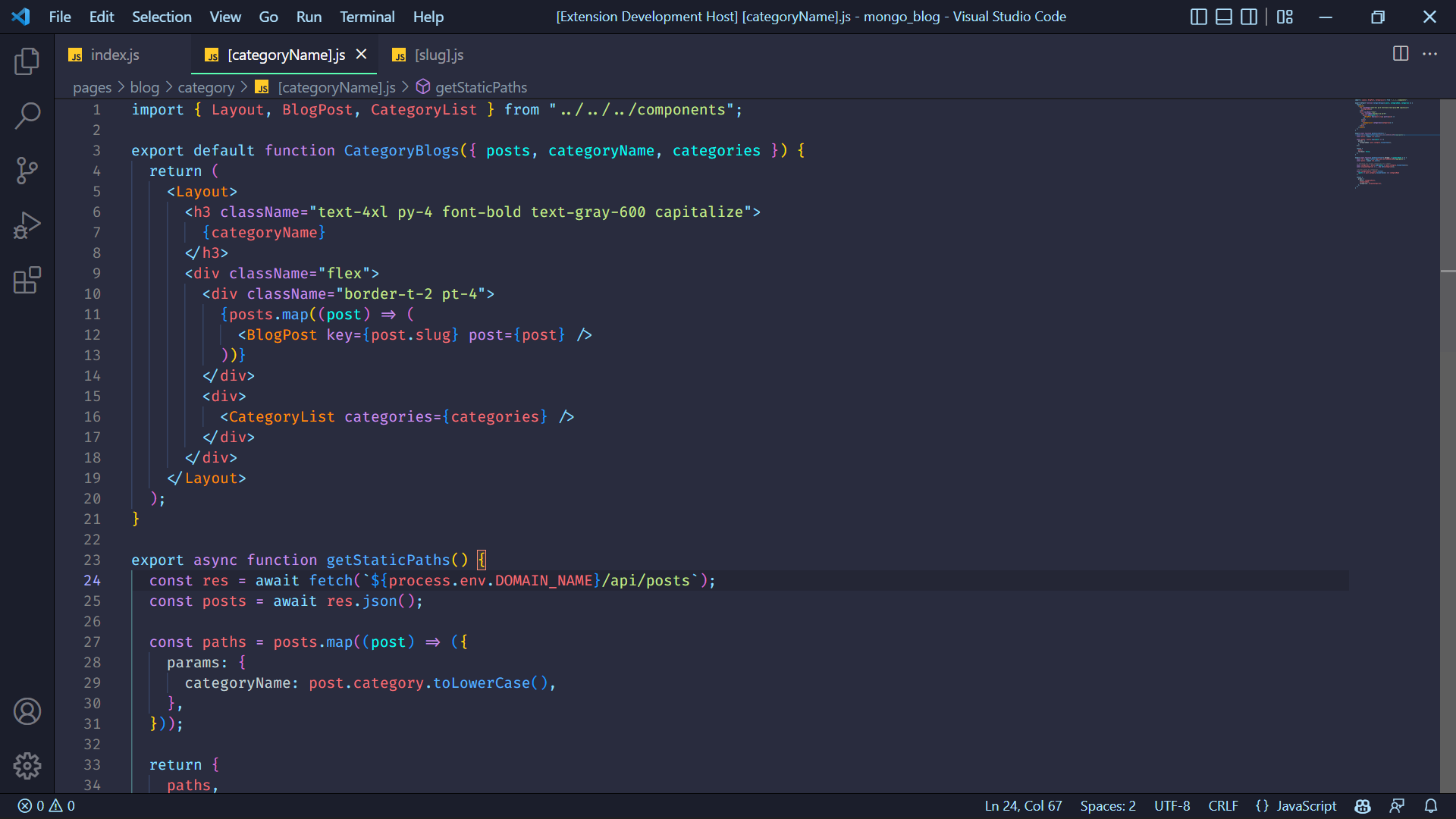Open the Terminal menu
The image size is (1456, 819).
click(x=367, y=17)
